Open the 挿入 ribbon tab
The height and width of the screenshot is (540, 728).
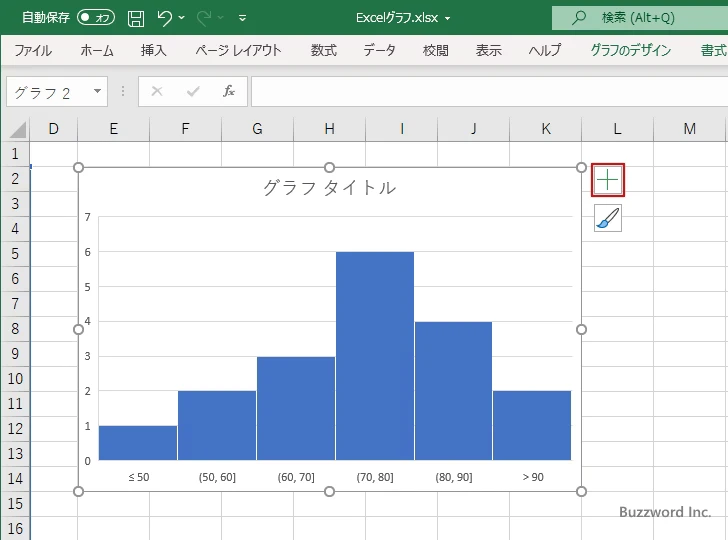pos(154,50)
